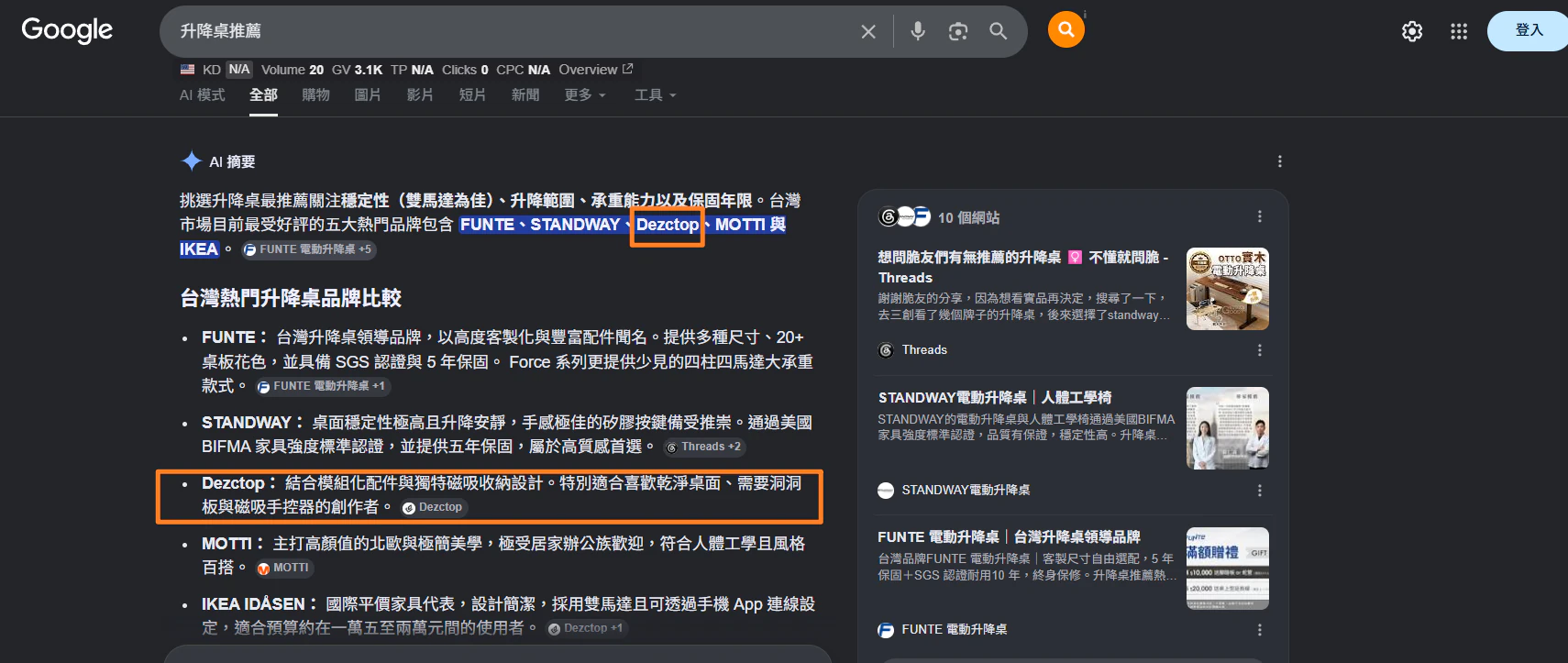Viewport: 1568px width, 663px height.
Task: Click the FUNTE 滿額贈禮 thumbnail
Action: 1228,569
